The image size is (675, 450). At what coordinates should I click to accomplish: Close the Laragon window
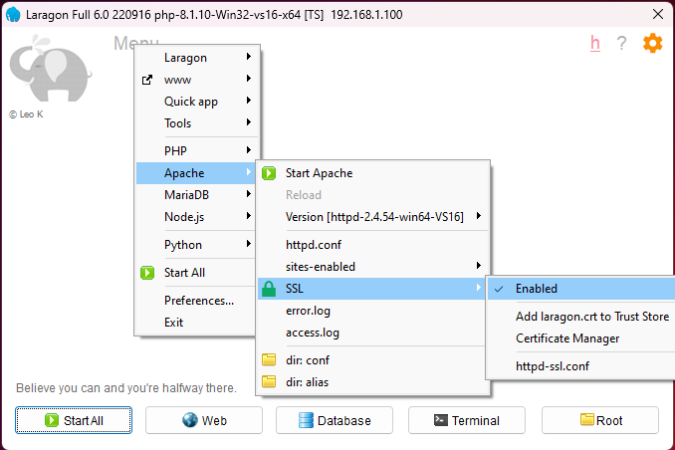(x=657, y=14)
